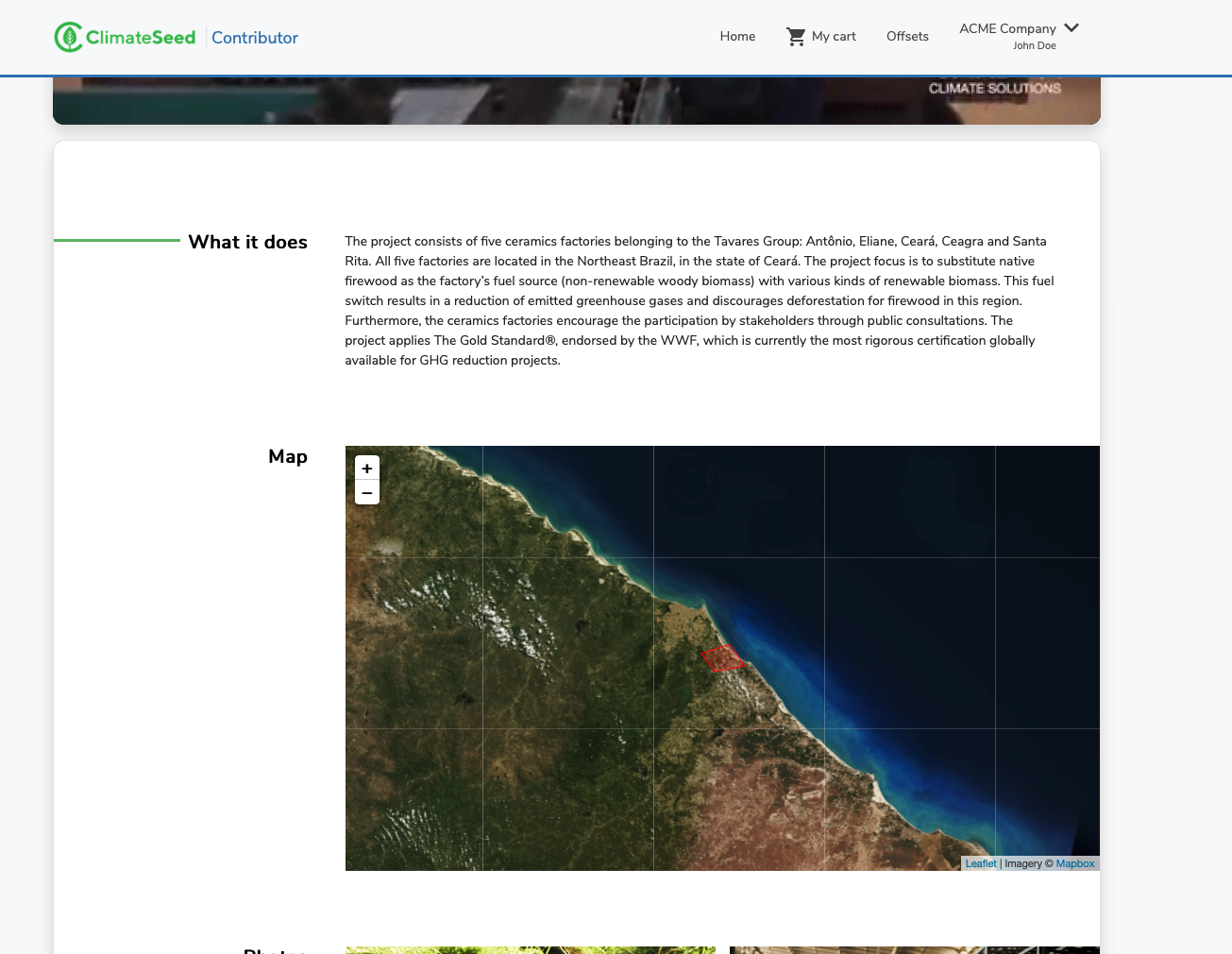Click the Map section heading
1232x954 pixels.
click(288, 456)
